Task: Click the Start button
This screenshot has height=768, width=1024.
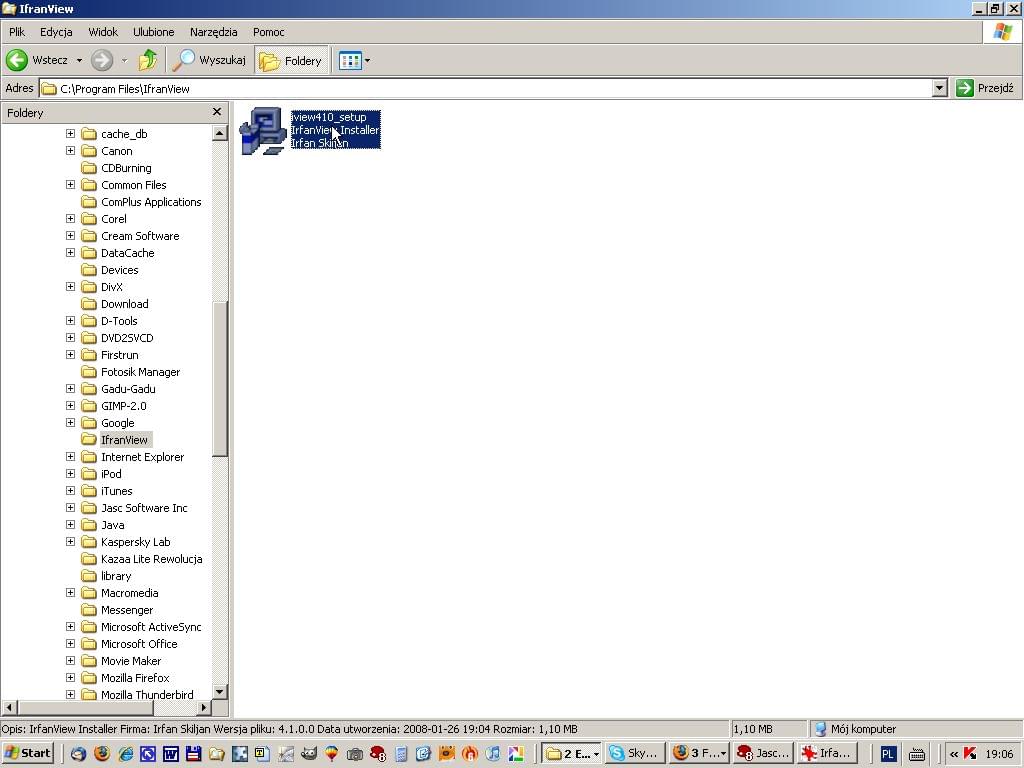Action: tap(27, 753)
